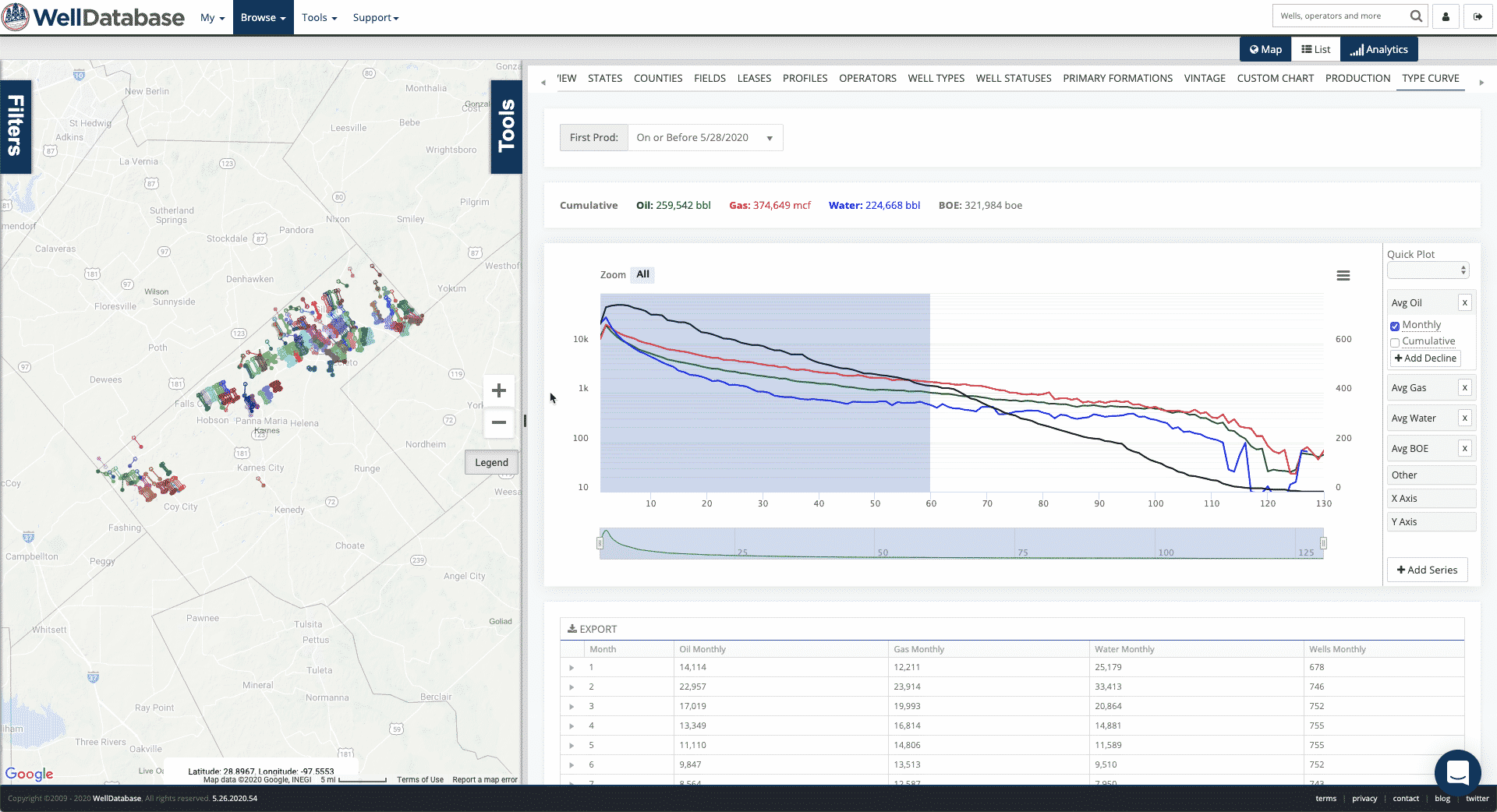
Task: Open the chat support bubble
Action: coord(1457,772)
